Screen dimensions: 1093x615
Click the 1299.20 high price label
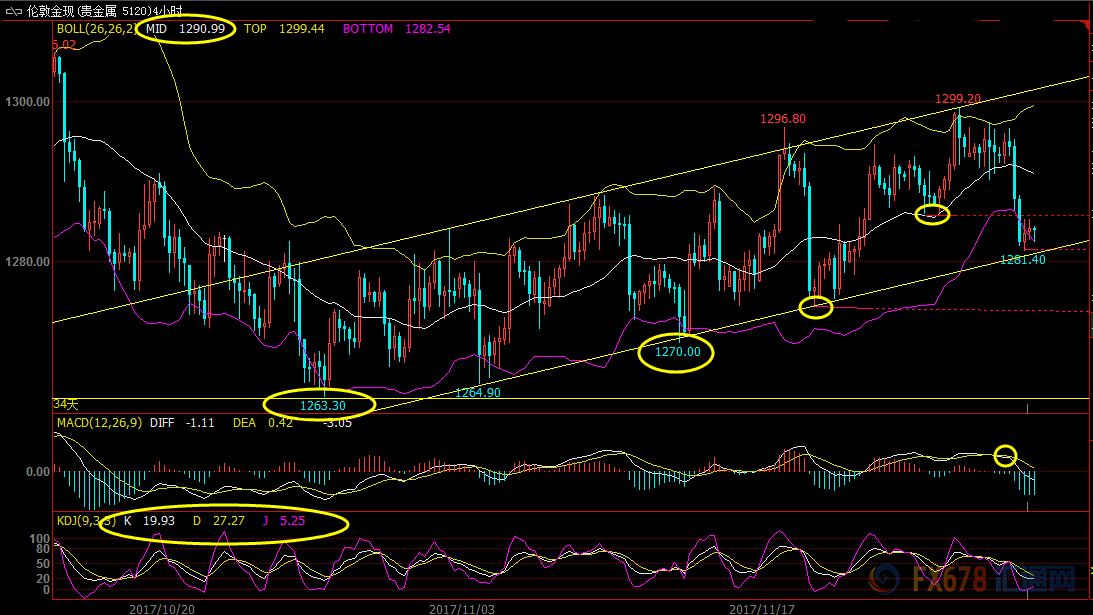coord(957,99)
